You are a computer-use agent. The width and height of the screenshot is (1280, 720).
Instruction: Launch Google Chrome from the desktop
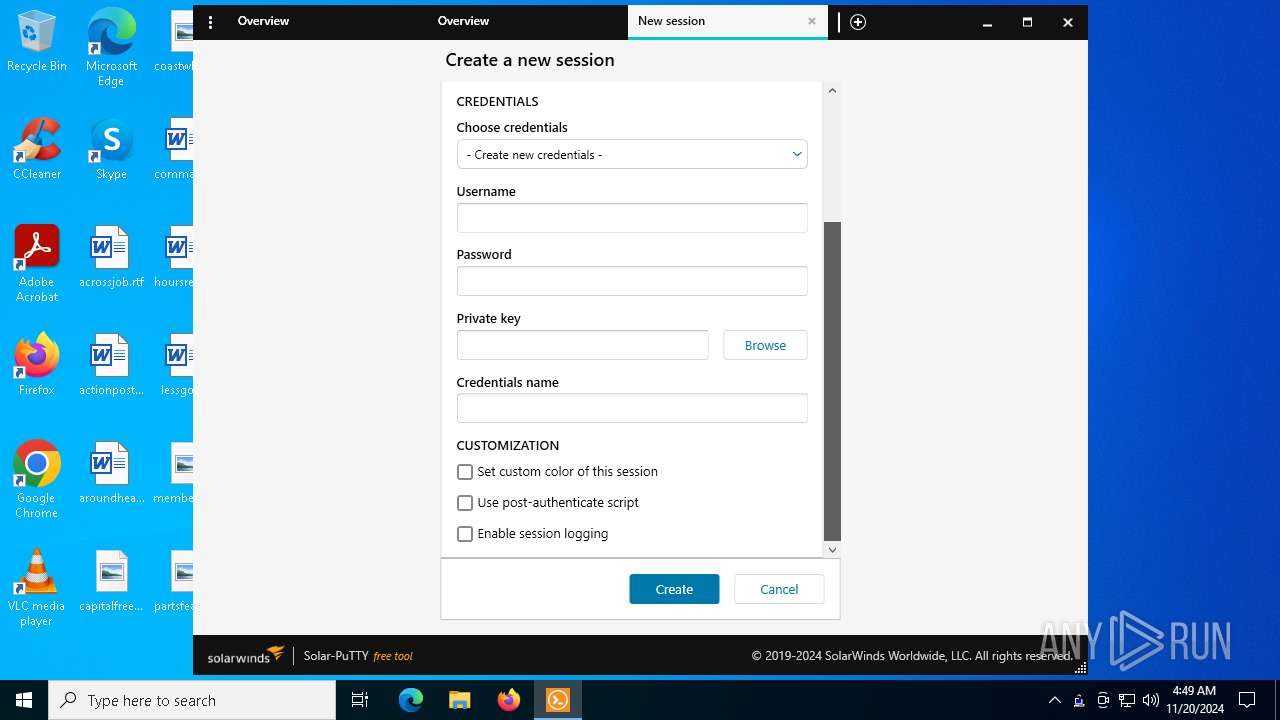click(x=37, y=480)
